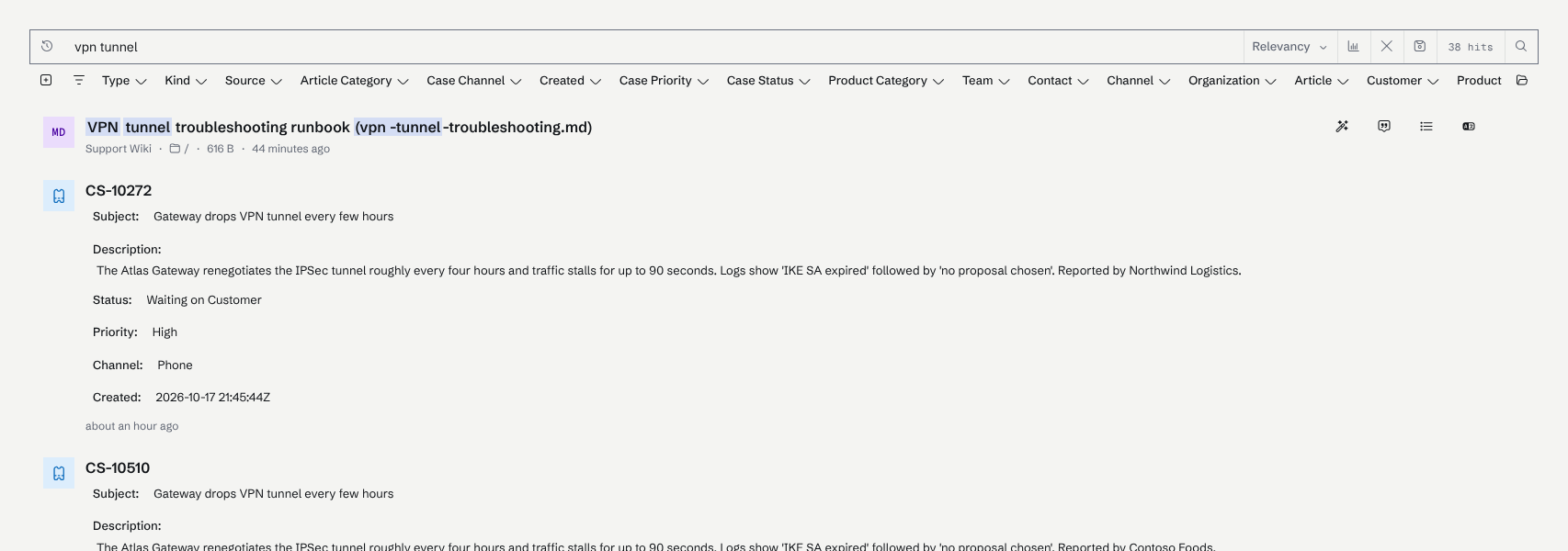Open the VPN tunnel troubleshooting runbook result
1568x551 pixels.
pyautogui.click(x=339, y=127)
